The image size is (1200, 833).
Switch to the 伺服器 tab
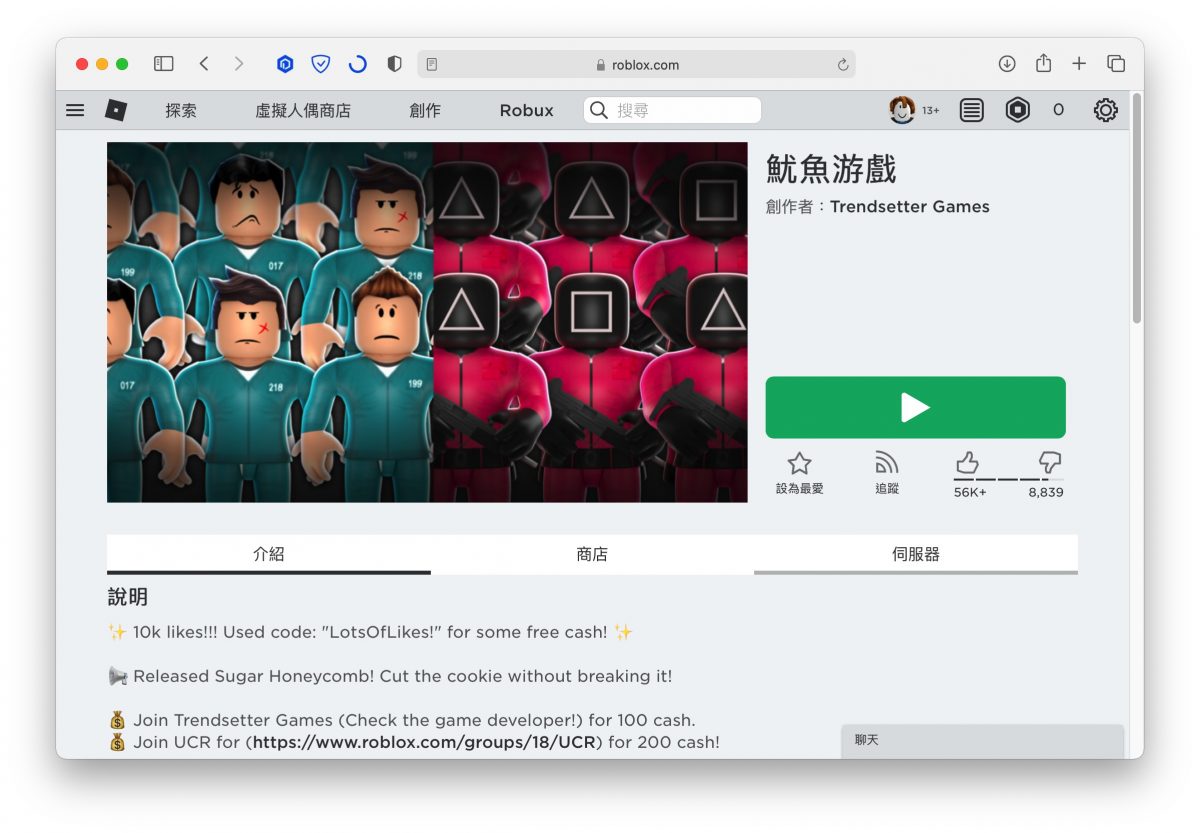click(916, 554)
